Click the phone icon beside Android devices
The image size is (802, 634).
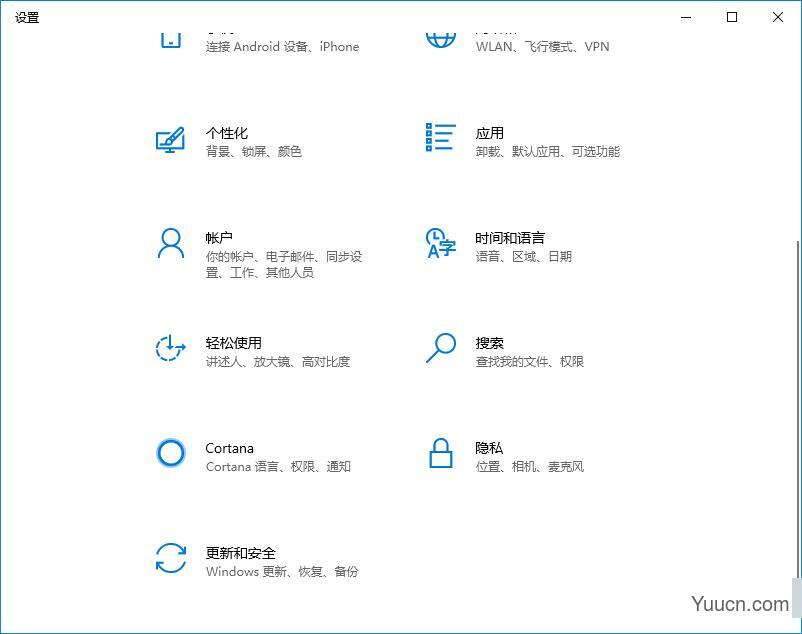[x=171, y=40]
